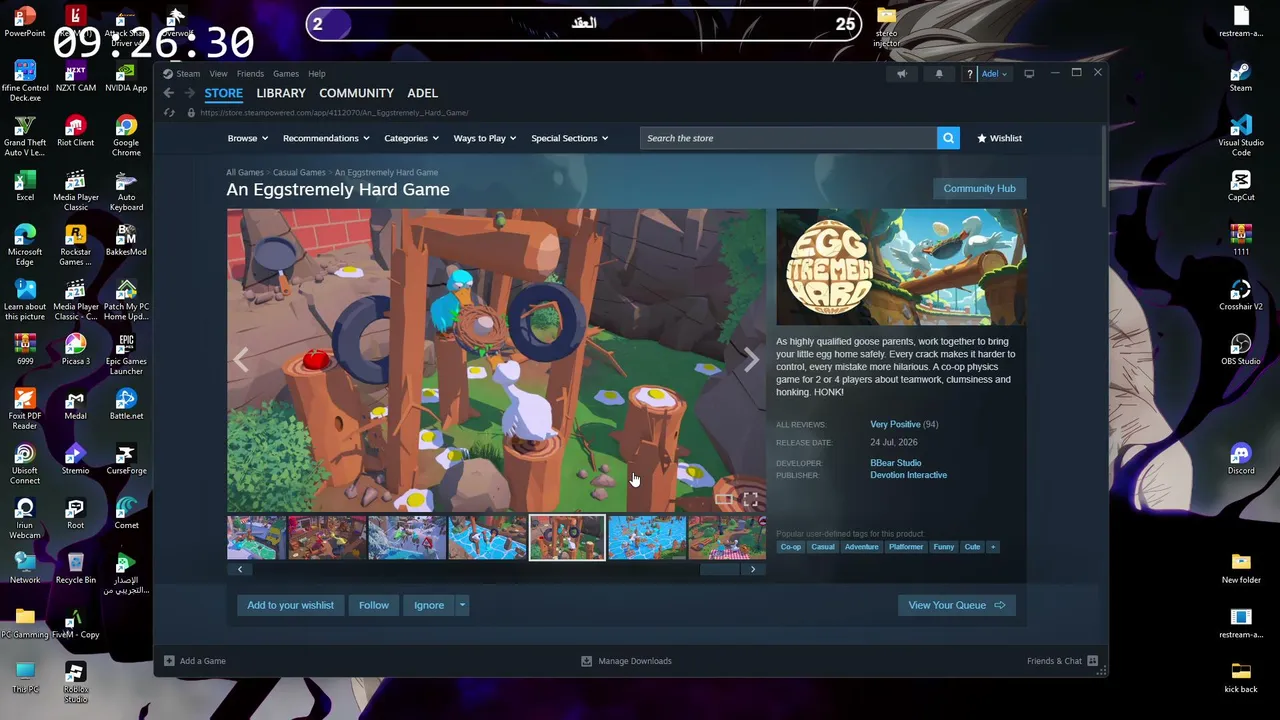Launch Microsoft Edge desktop shortcut
1280x720 pixels.
coord(25,246)
